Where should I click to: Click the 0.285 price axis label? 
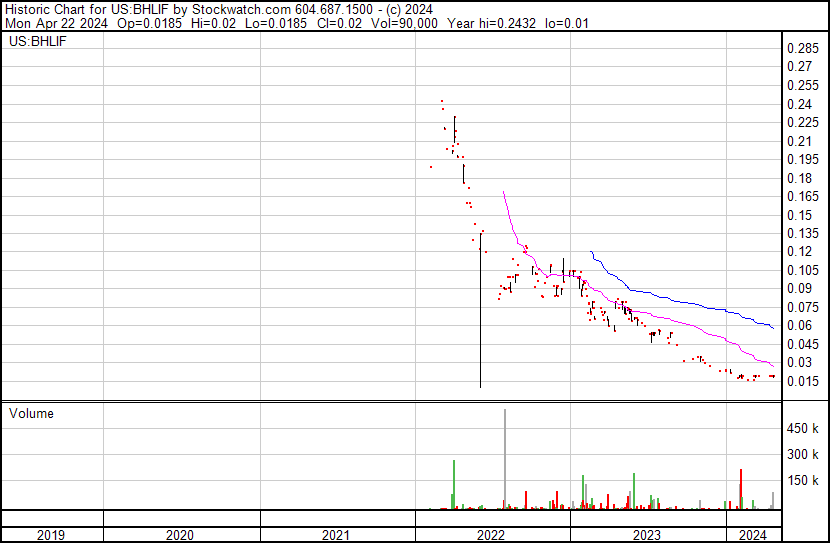point(803,49)
